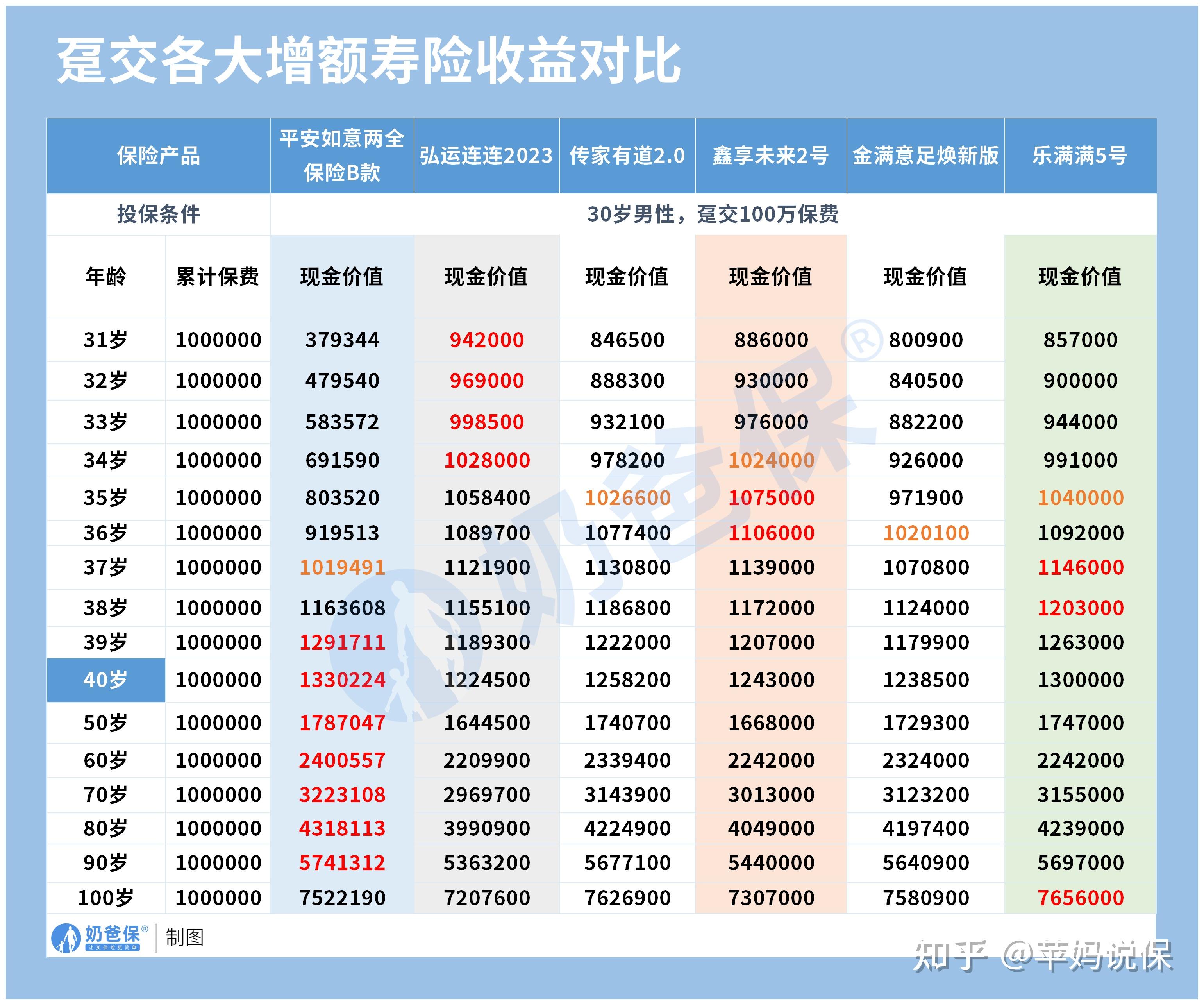
Task: Click the highlighted 40岁 age cell
Action: click(106, 680)
